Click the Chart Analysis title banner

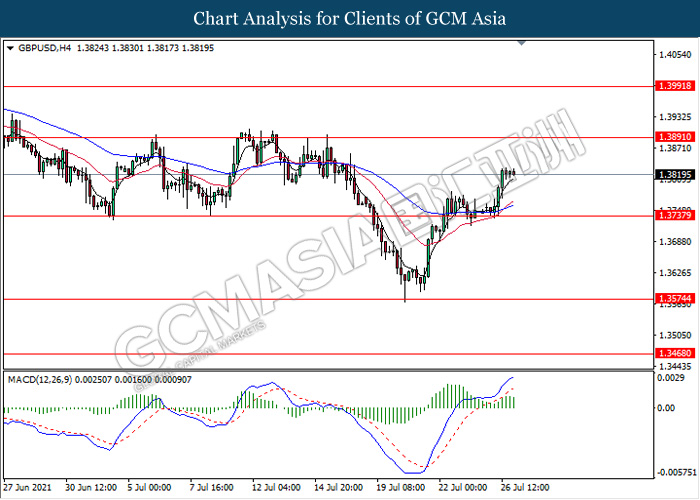[350, 18]
